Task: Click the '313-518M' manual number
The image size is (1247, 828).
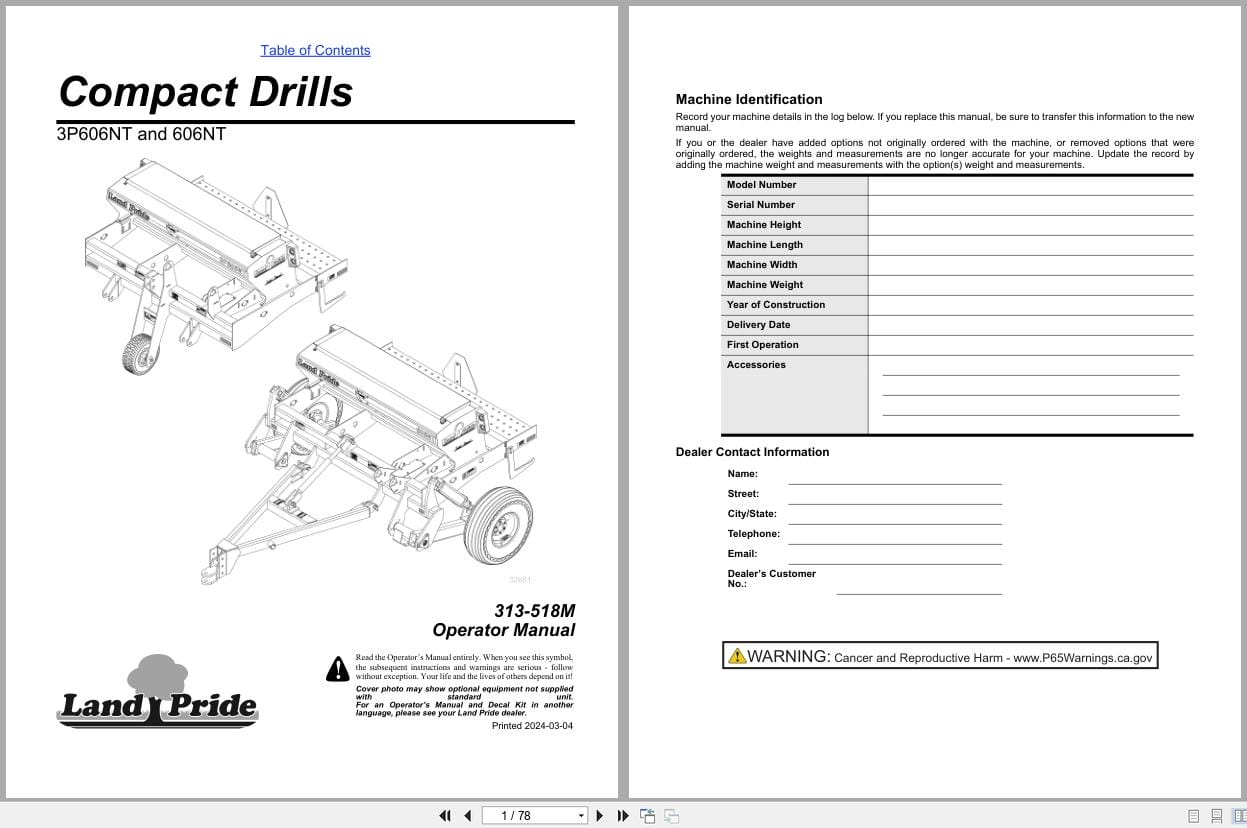Action: [x=535, y=611]
